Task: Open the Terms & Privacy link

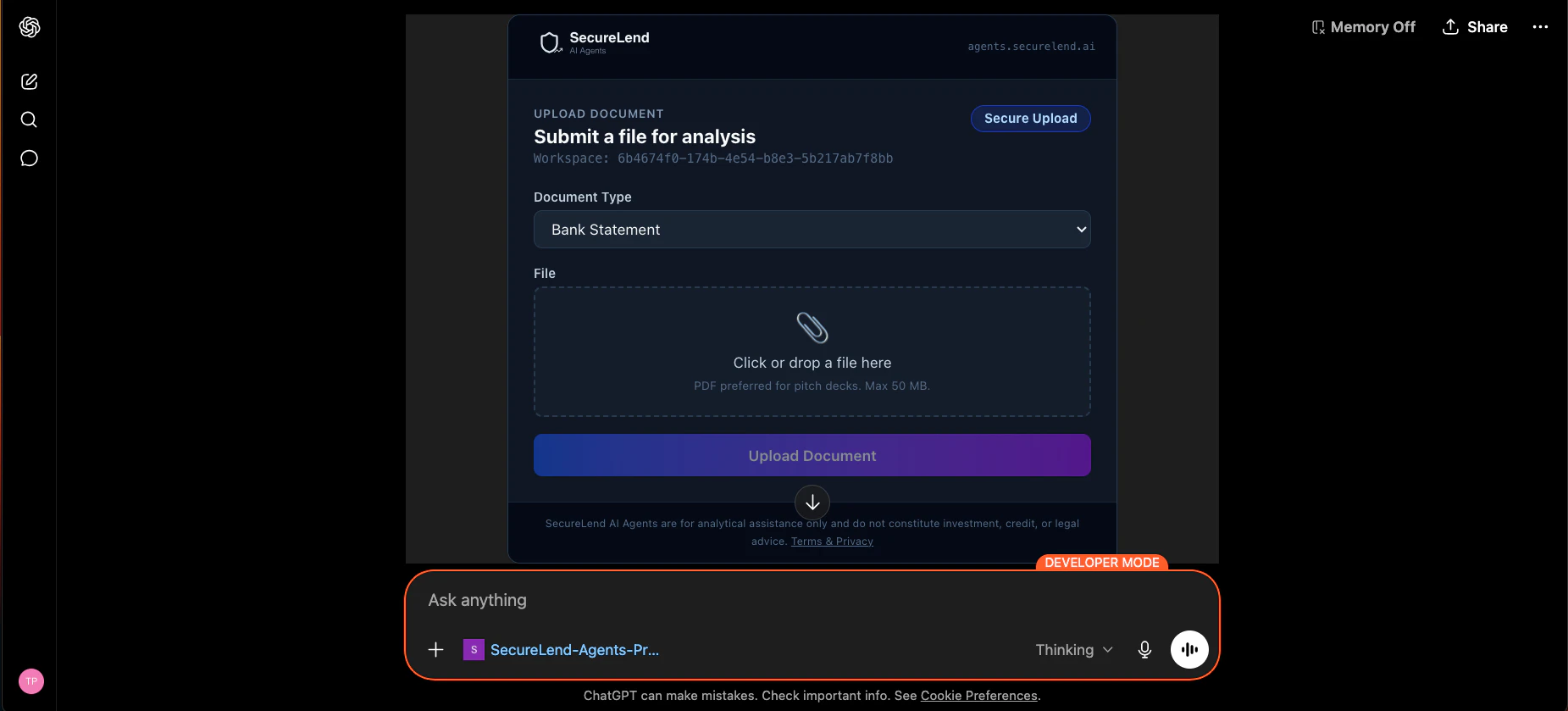Action: (x=832, y=542)
